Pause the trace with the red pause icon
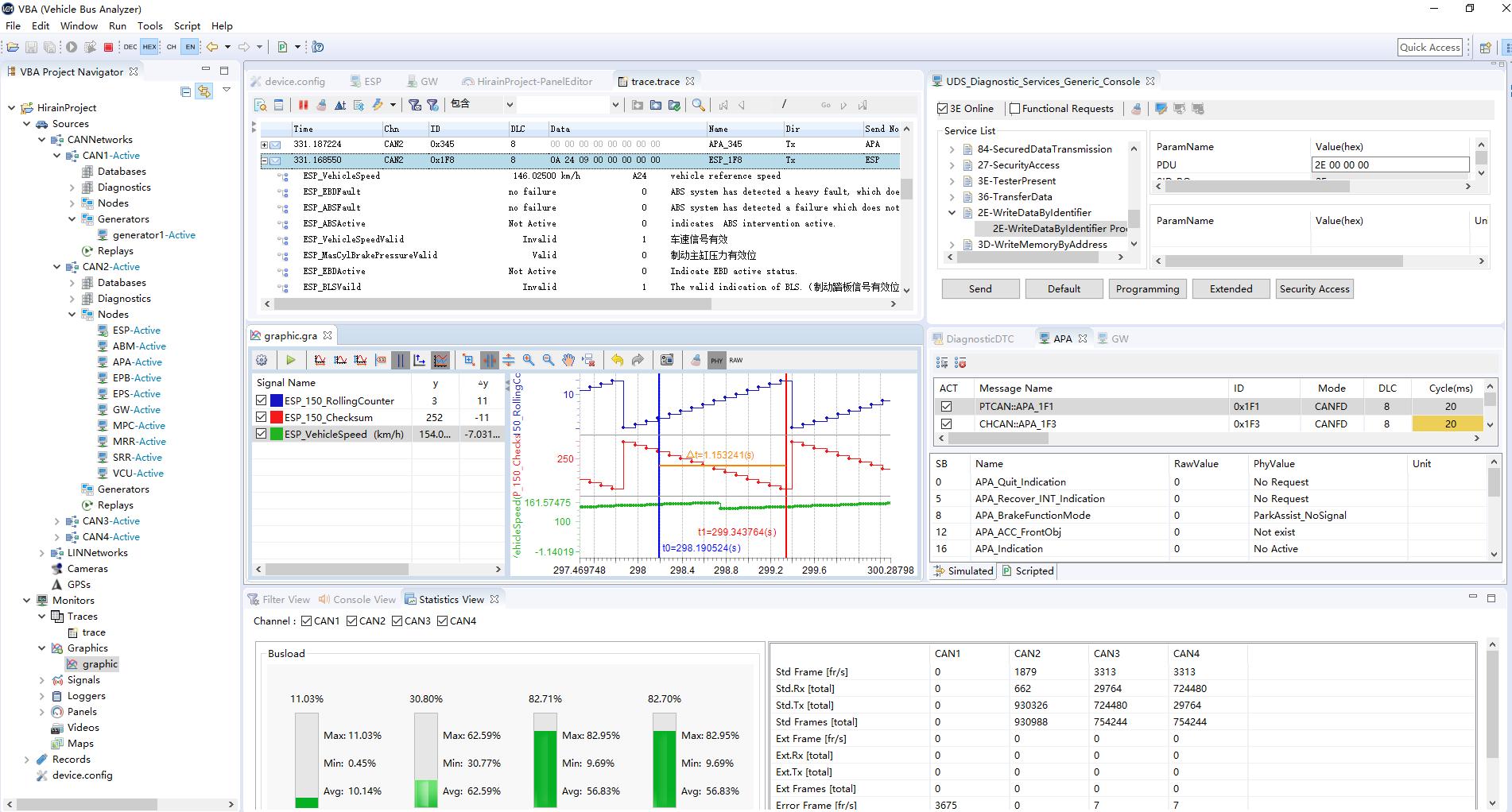 pos(303,105)
